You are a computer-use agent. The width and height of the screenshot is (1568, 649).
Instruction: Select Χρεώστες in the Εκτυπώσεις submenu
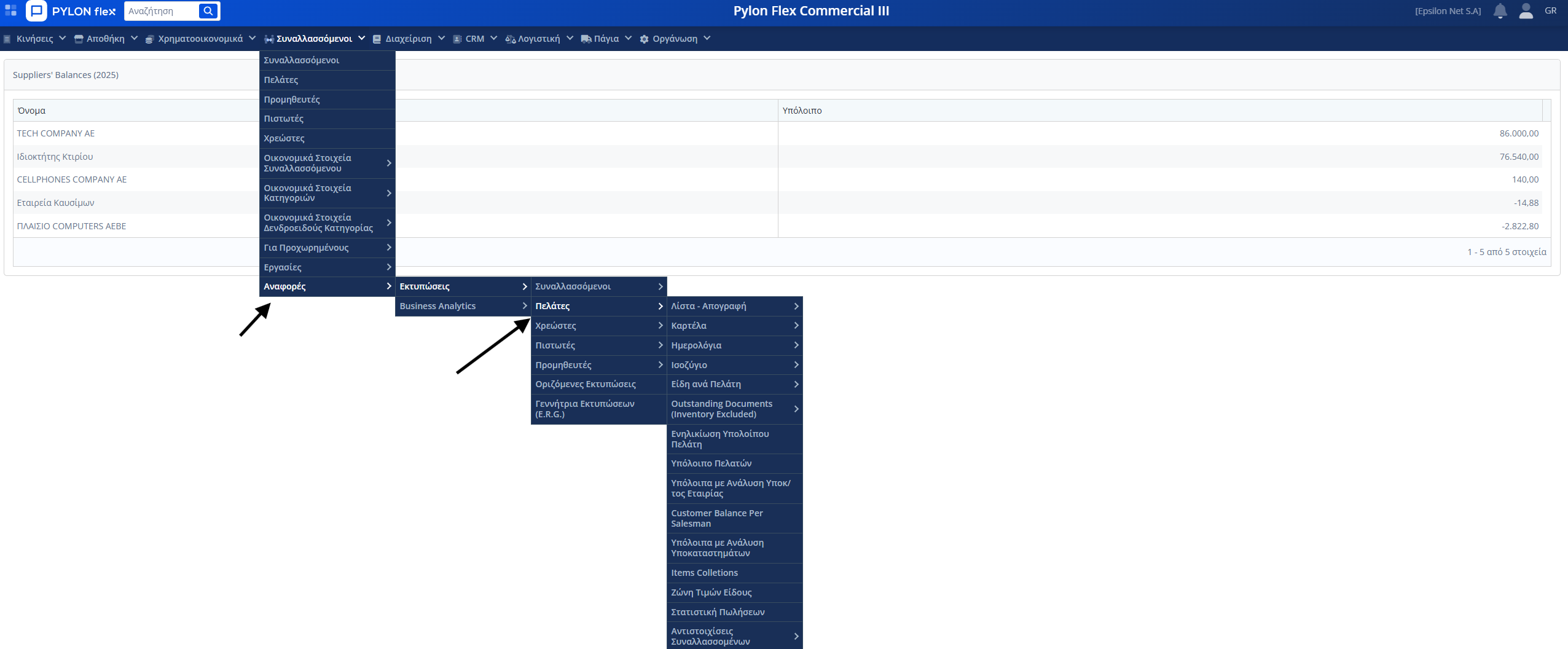click(x=598, y=326)
